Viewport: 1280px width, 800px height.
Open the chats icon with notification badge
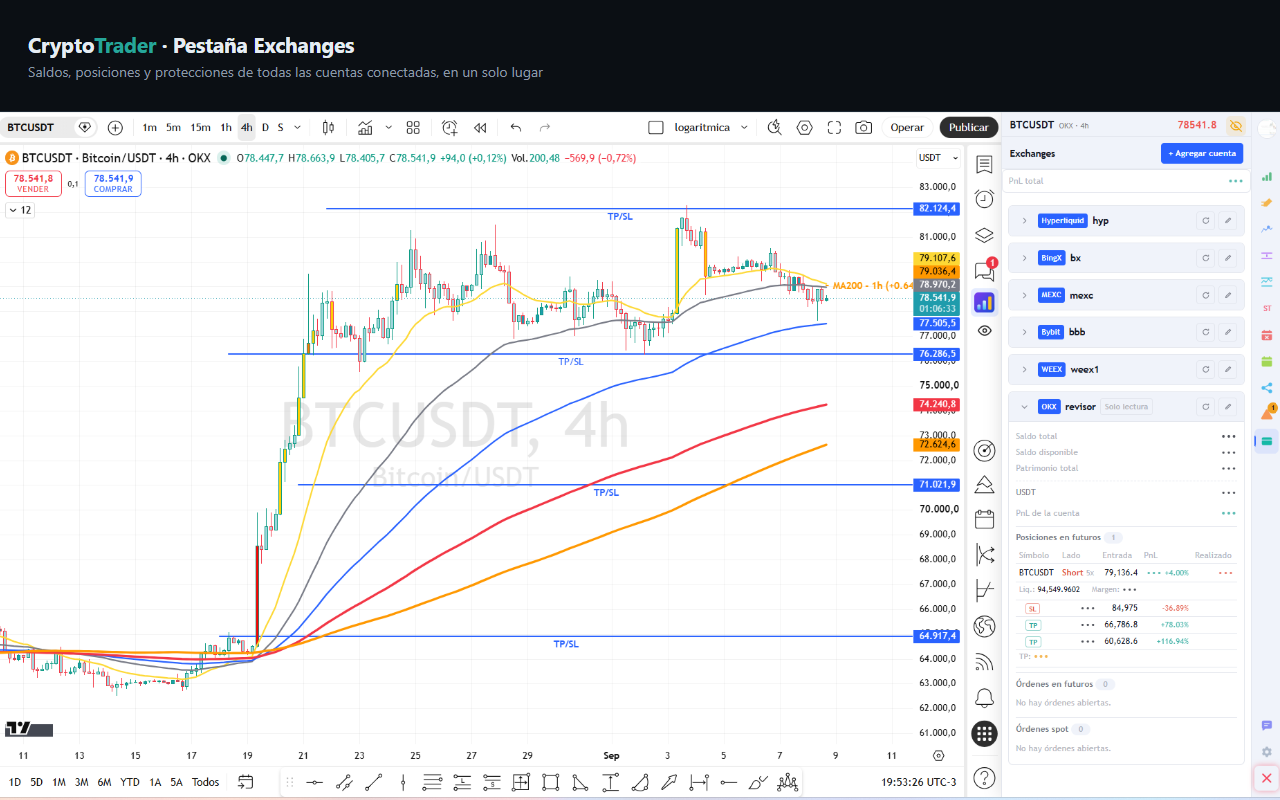pyautogui.click(x=984, y=270)
